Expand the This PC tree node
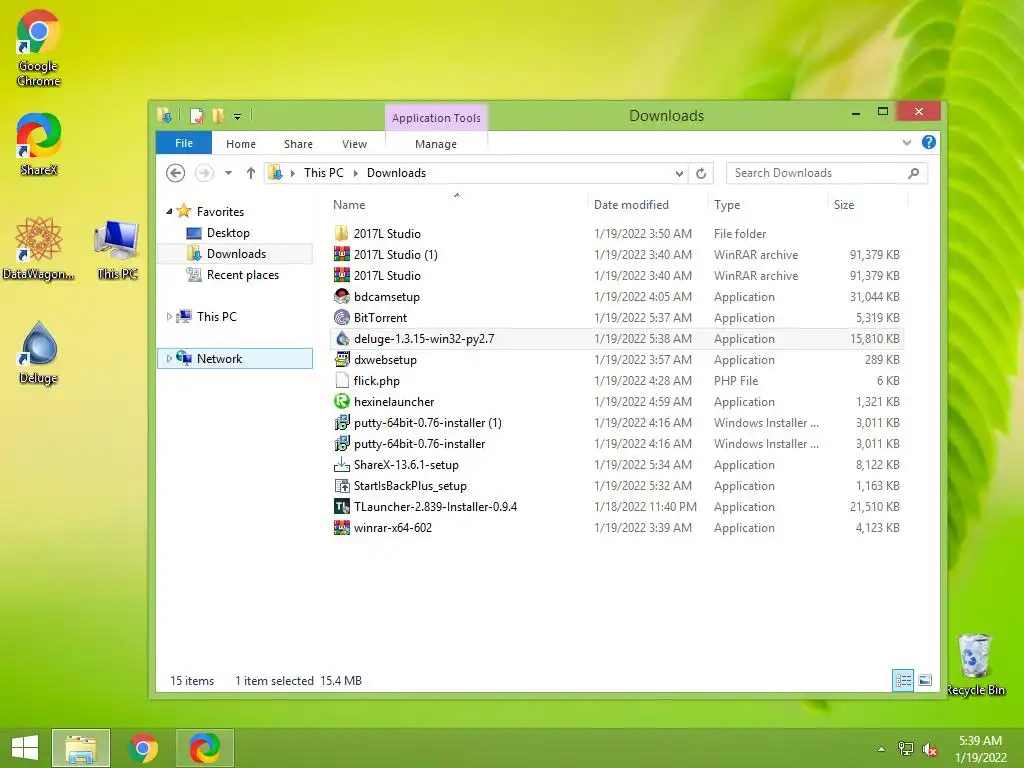Viewport: 1024px width, 768px height. pos(169,317)
